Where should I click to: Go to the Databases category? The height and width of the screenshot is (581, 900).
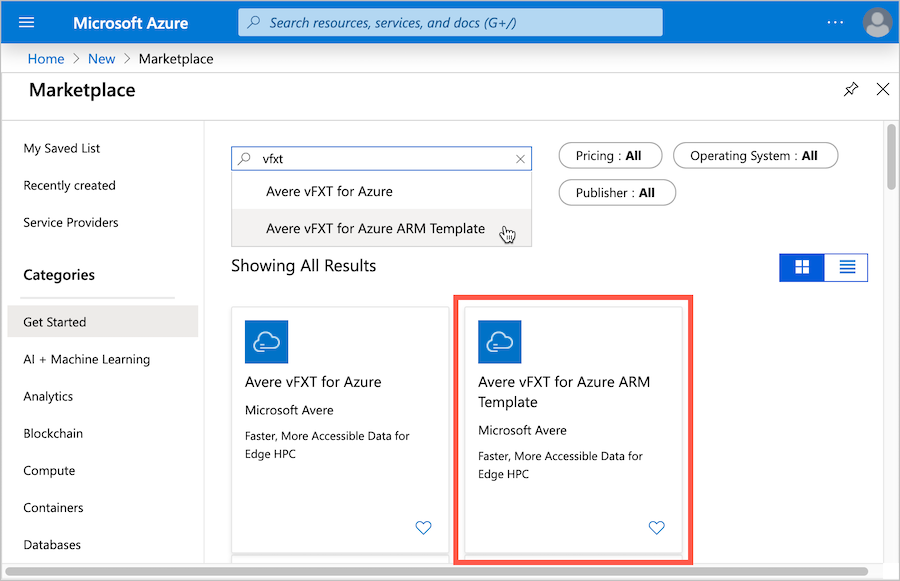(x=53, y=544)
